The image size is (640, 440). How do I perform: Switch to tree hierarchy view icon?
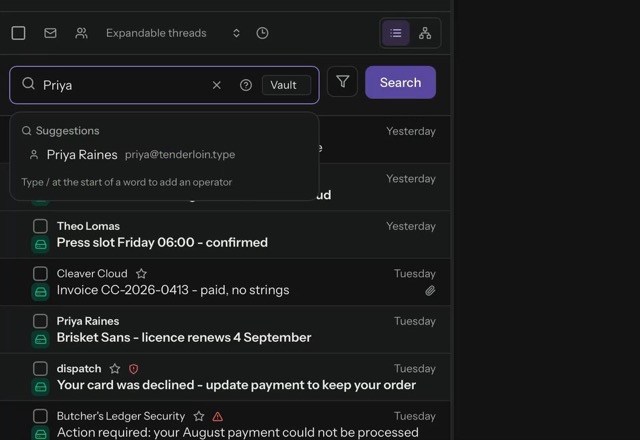point(425,33)
